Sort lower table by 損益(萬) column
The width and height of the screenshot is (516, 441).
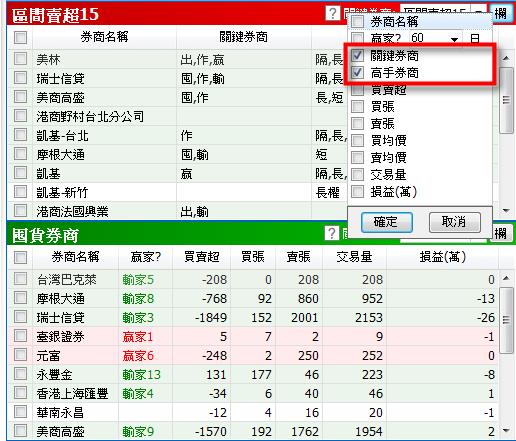[442, 257]
